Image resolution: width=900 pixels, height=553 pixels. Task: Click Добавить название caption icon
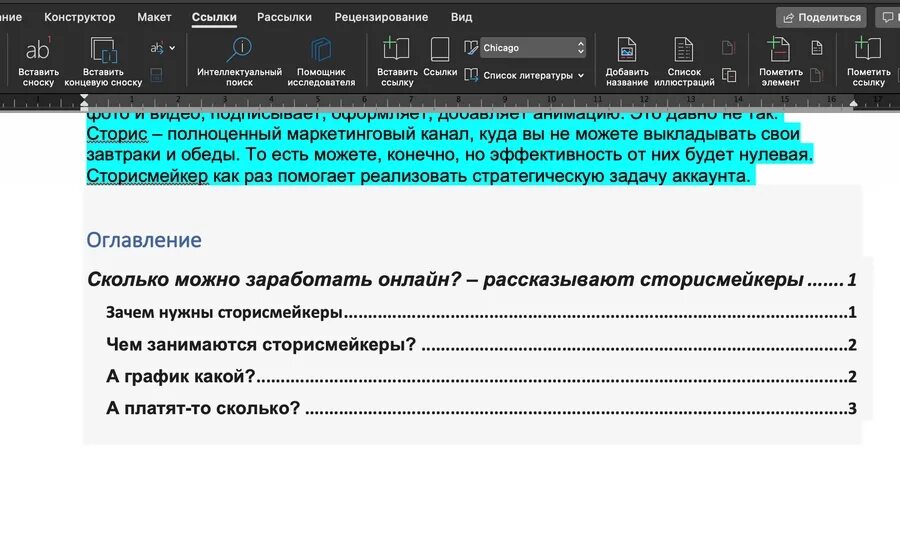pyautogui.click(x=627, y=50)
